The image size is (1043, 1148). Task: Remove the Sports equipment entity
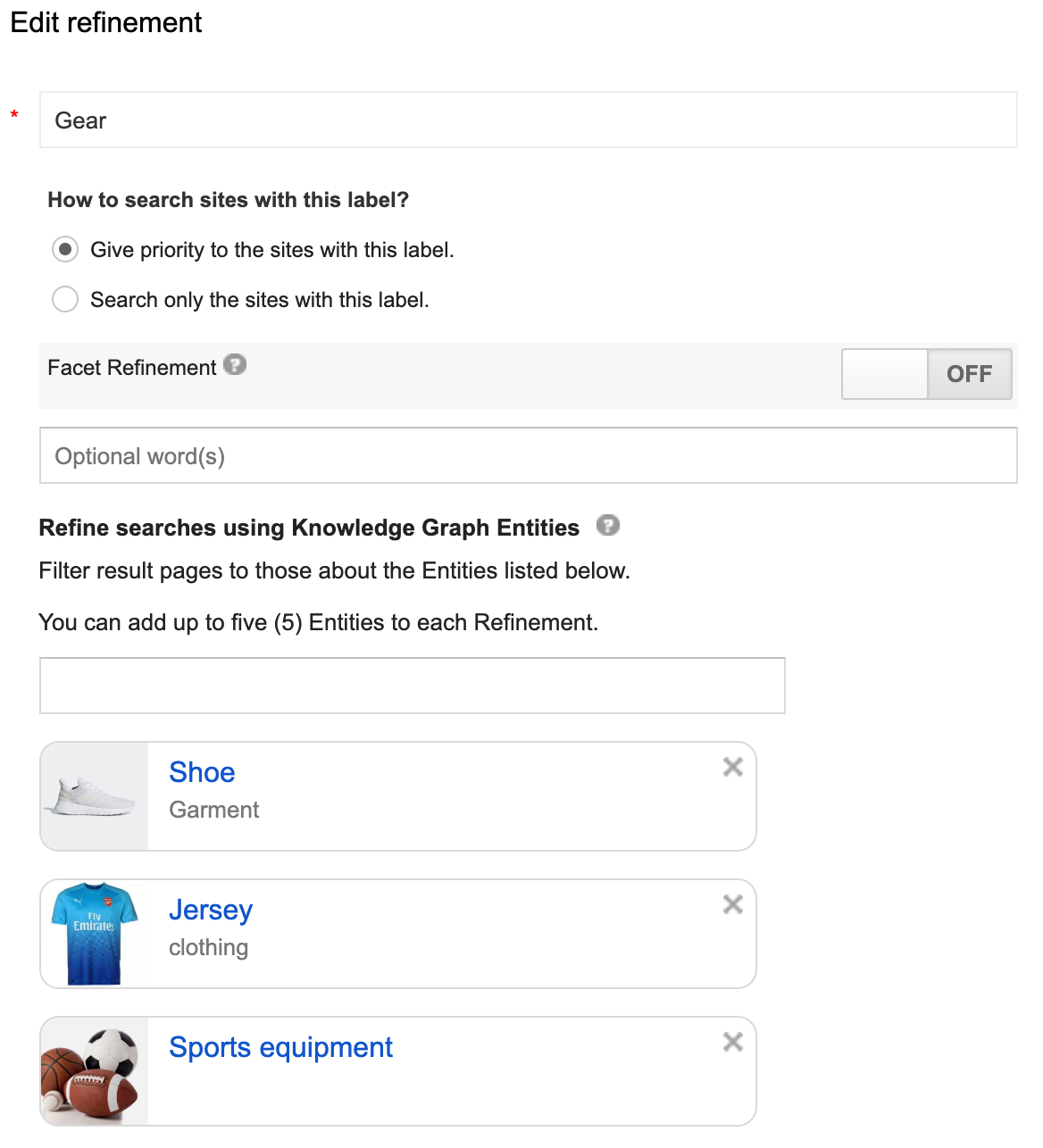[x=733, y=1042]
